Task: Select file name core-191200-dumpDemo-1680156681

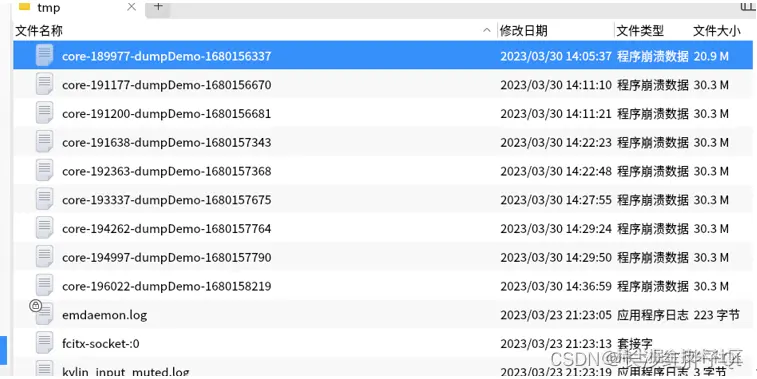Action: click(167, 113)
